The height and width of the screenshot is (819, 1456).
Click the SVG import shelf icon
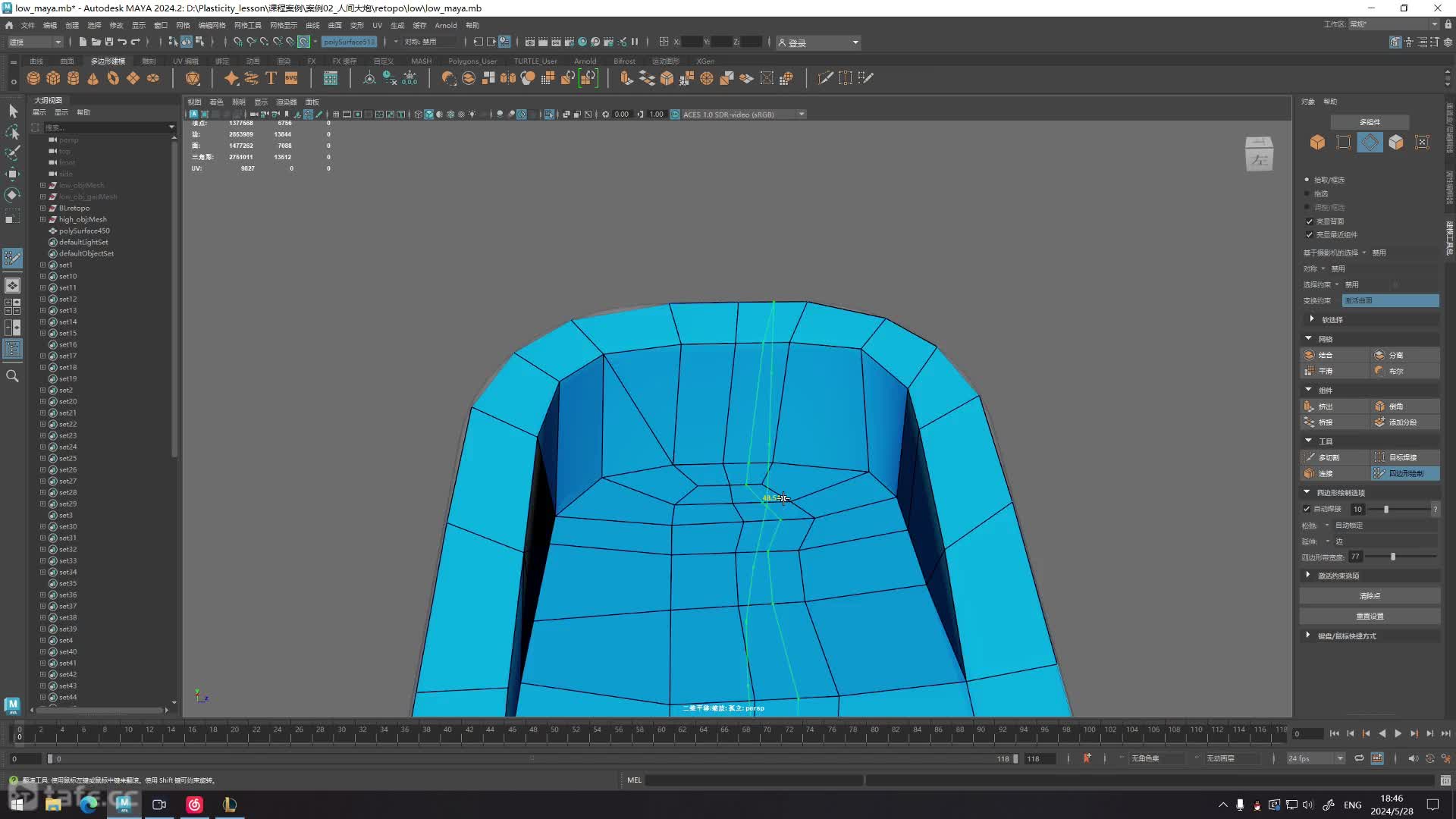(x=291, y=78)
